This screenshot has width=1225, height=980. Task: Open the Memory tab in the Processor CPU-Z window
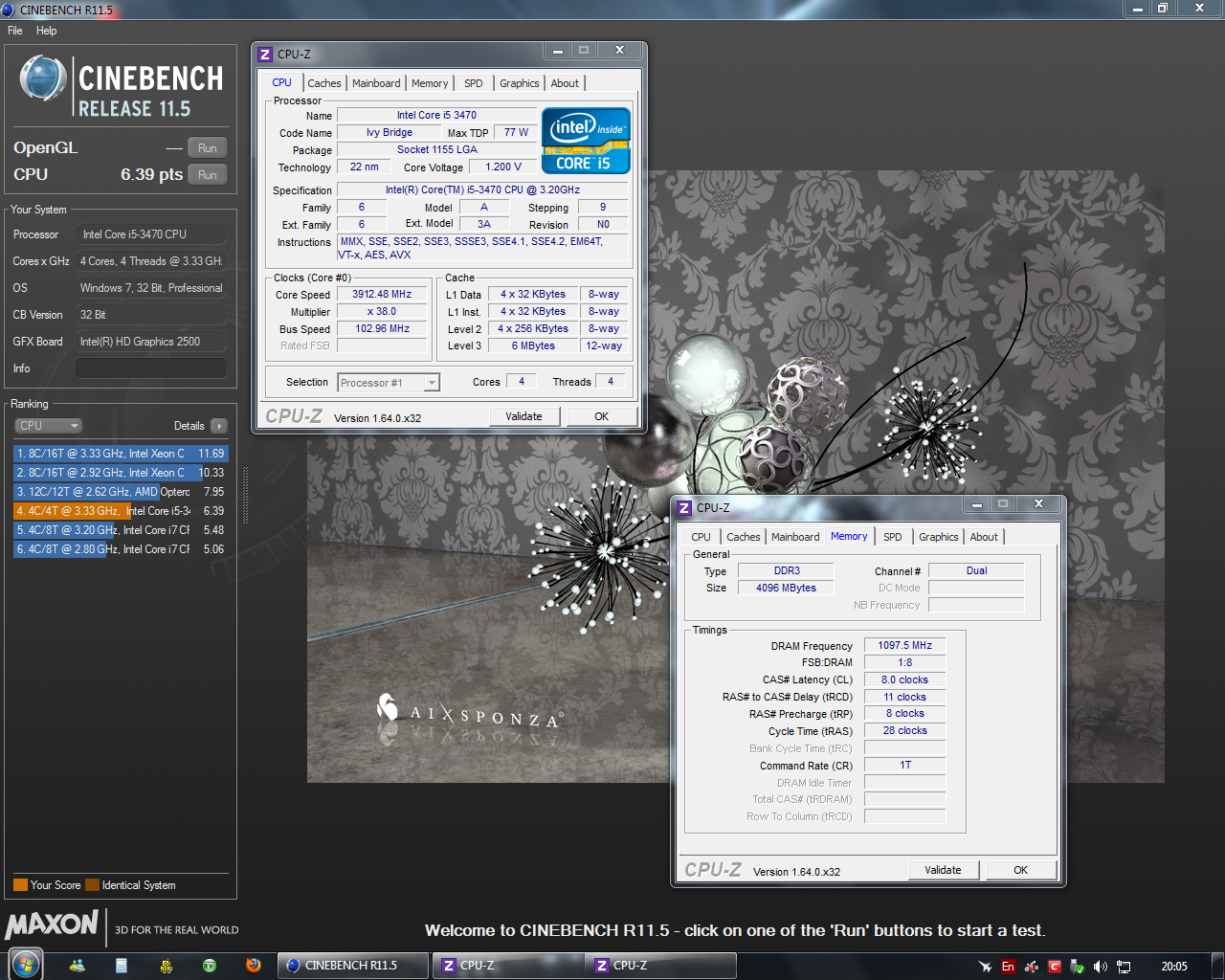(430, 83)
